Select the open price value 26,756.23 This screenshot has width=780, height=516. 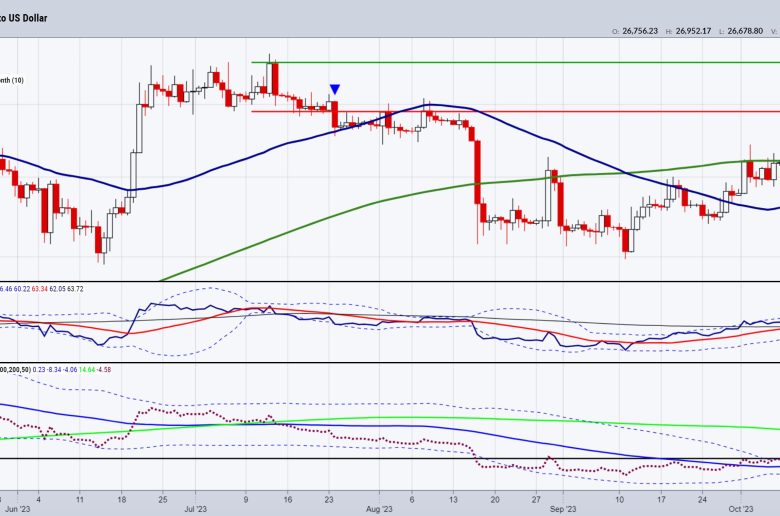click(640, 31)
